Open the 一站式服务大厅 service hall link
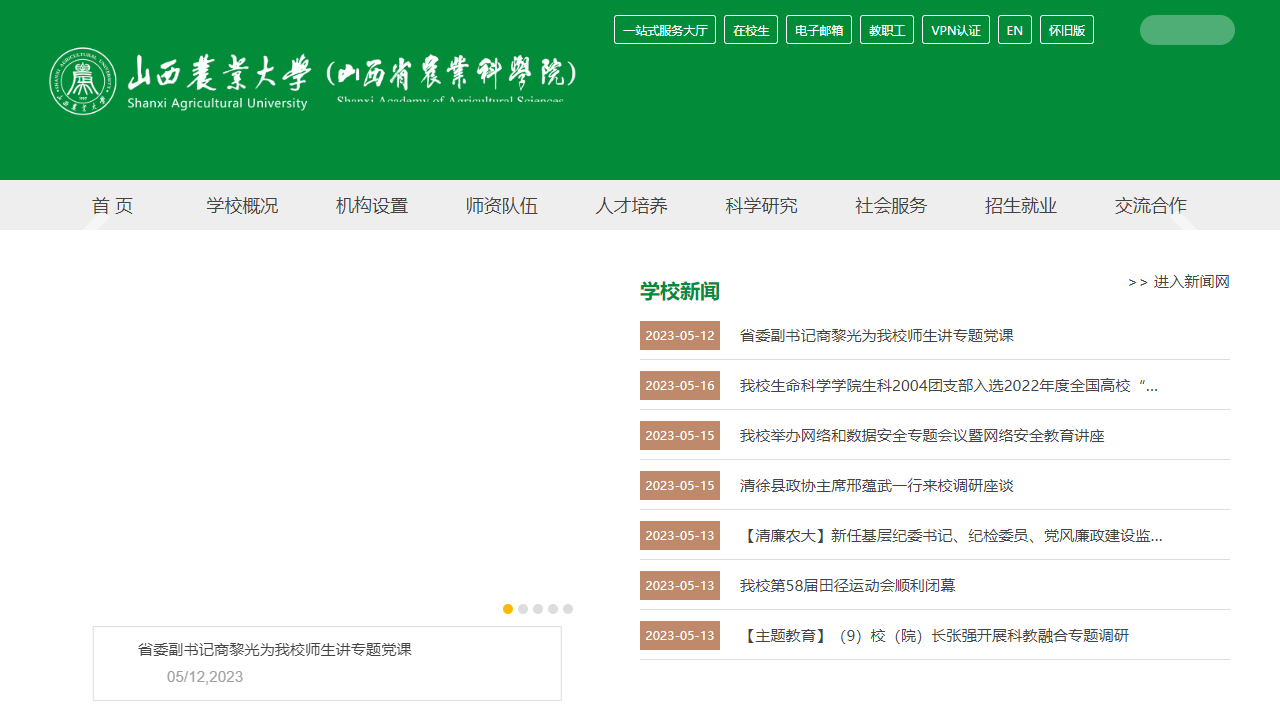1280x720 pixels. coord(664,30)
